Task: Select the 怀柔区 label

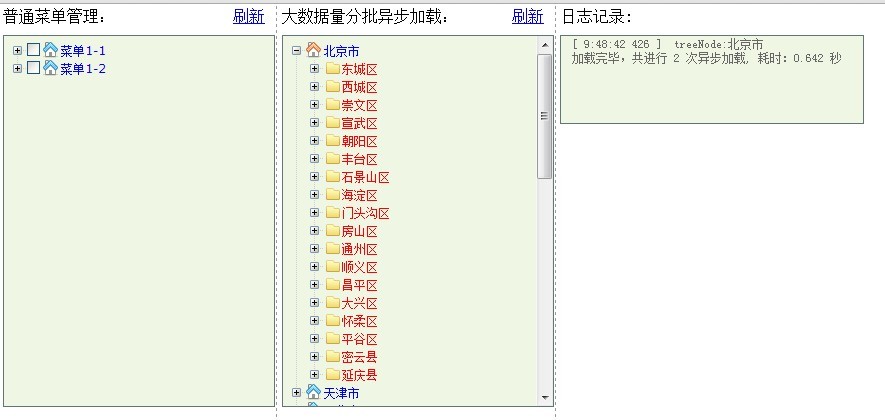Action: coord(360,321)
